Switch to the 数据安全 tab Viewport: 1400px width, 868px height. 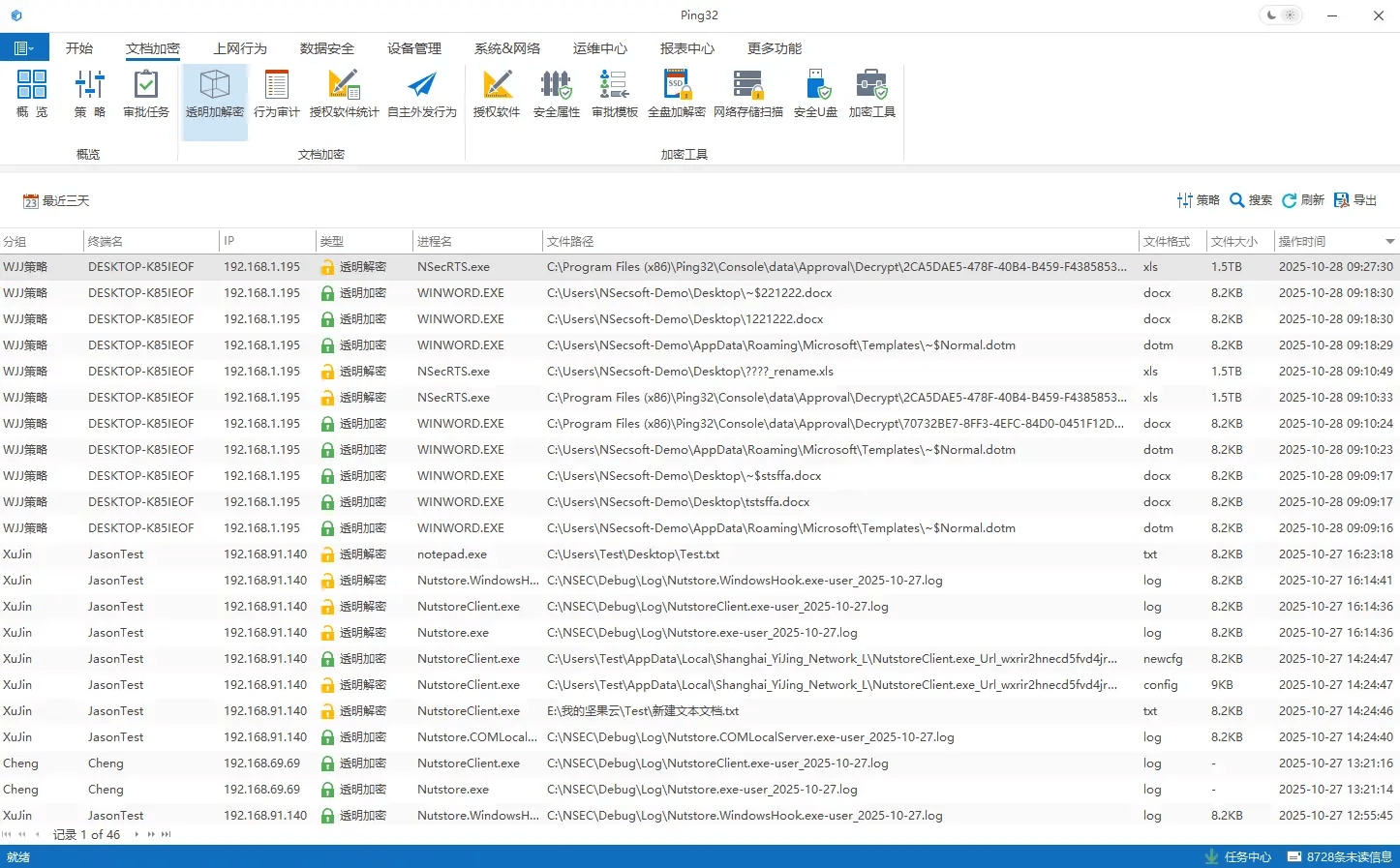[326, 48]
